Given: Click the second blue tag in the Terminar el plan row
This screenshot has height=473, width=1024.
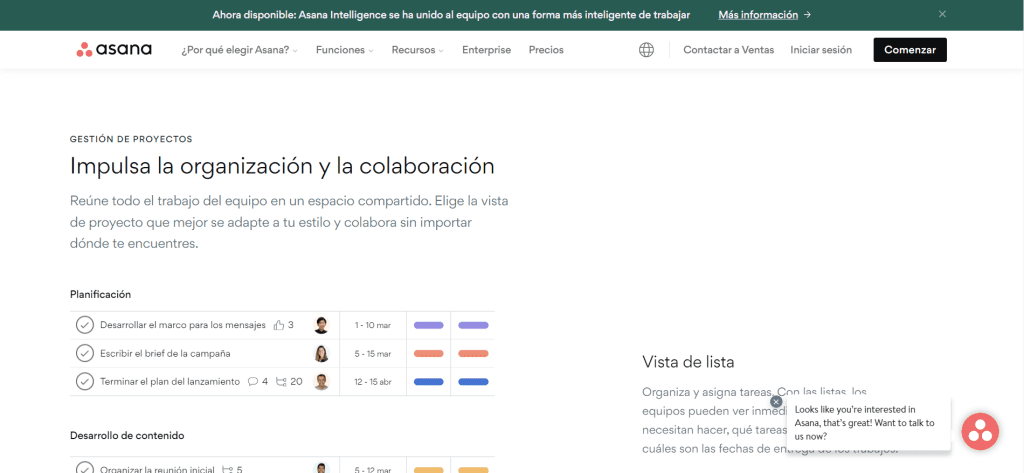Looking at the screenshot, I should point(473,382).
